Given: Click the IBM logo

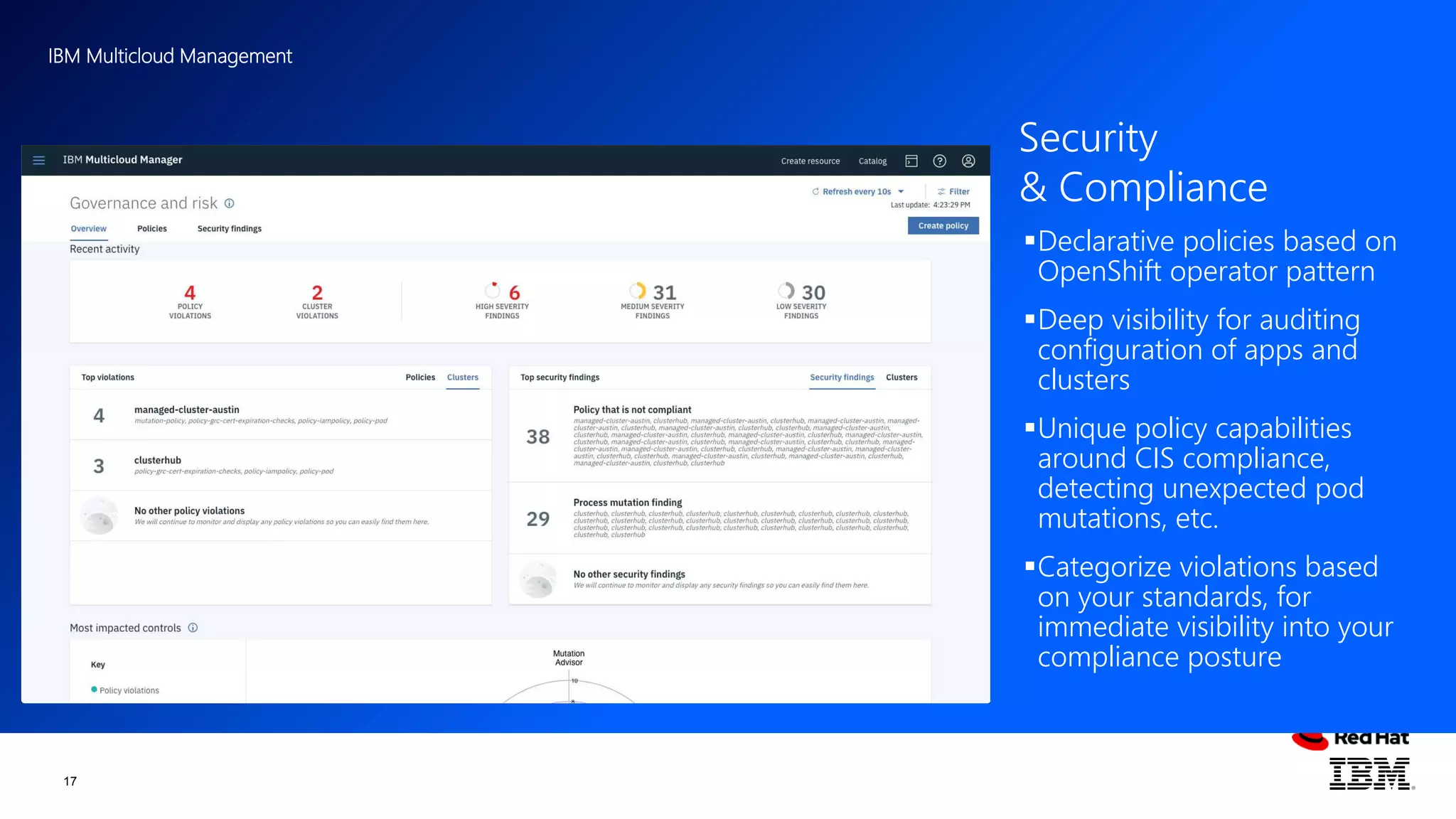Looking at the screenshot, I should 1371,774.
